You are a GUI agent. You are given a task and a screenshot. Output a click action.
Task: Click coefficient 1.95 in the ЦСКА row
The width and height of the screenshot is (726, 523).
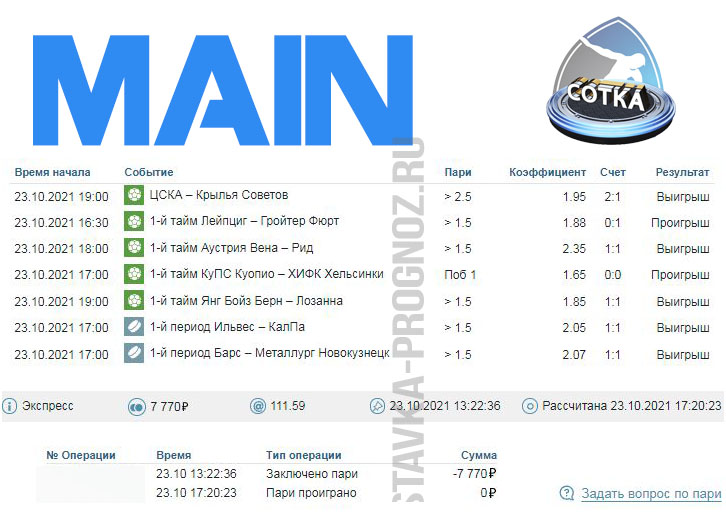pyautogui.click(x=574, y=197)
